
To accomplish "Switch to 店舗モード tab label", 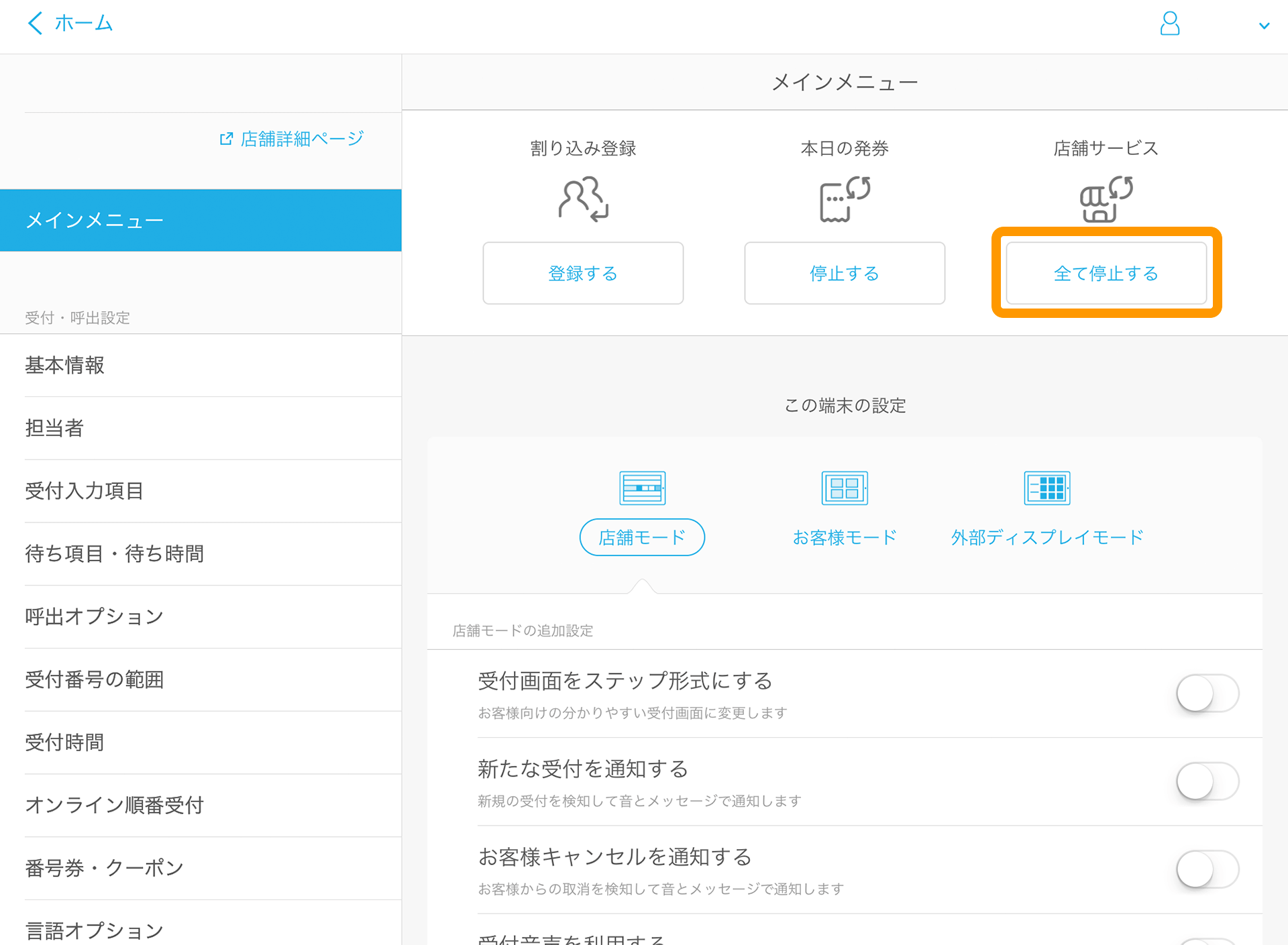I will pos(642,537).
